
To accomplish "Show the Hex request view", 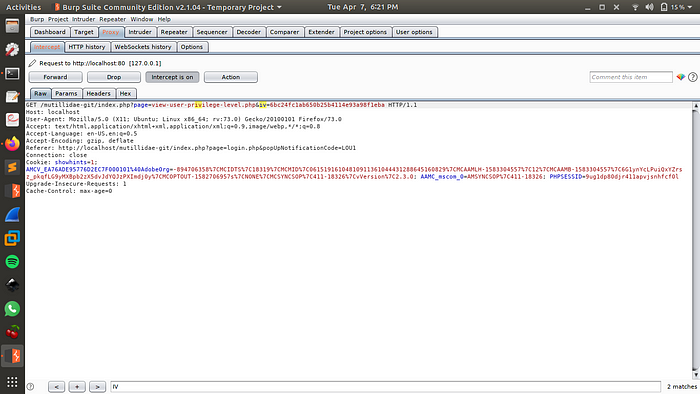I will point(125,93).
